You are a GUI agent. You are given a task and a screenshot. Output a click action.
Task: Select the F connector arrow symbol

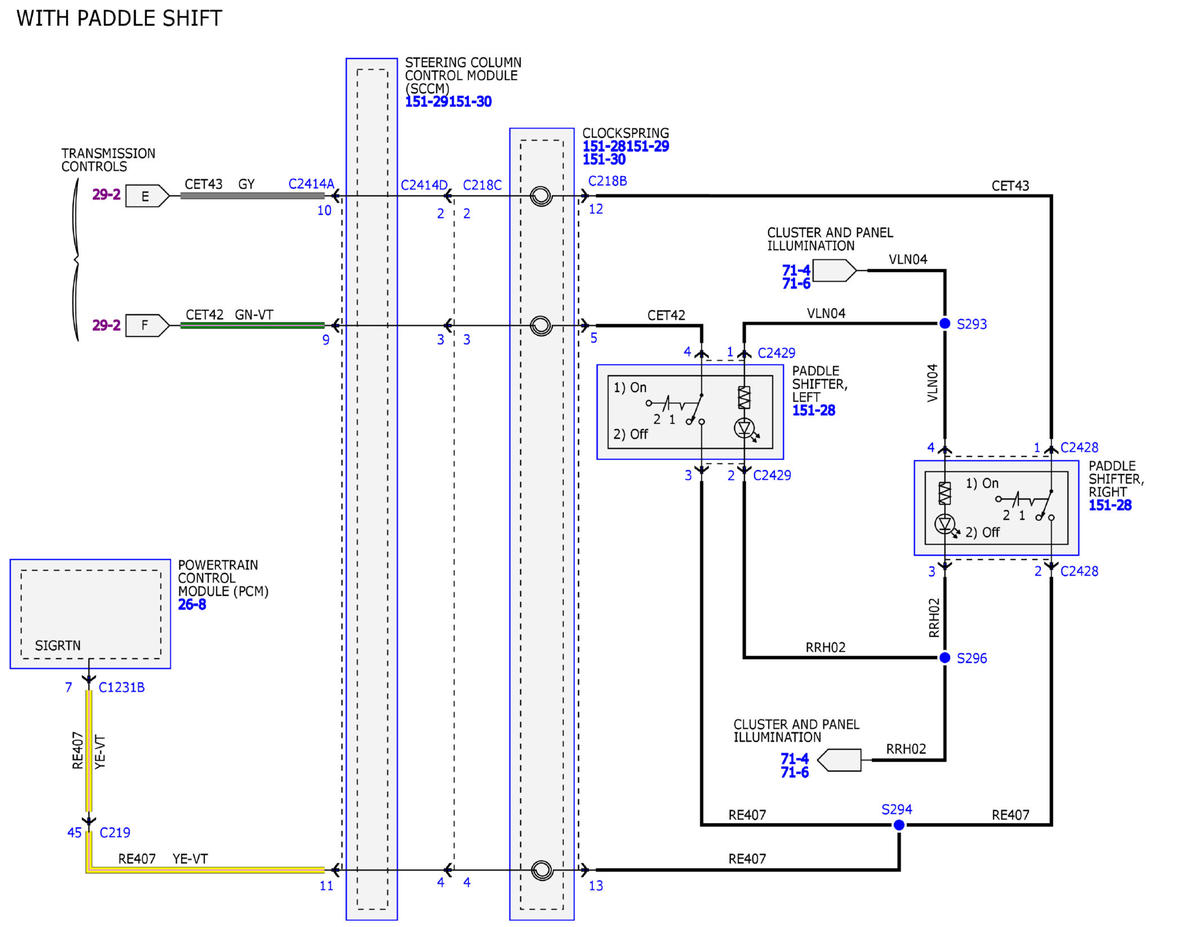[146, 325]
